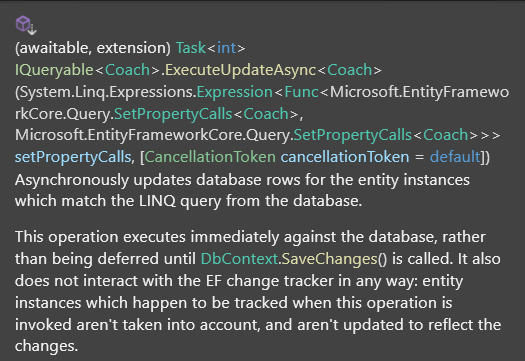
Task: Click the Task return type
Action: click(191, 48)
